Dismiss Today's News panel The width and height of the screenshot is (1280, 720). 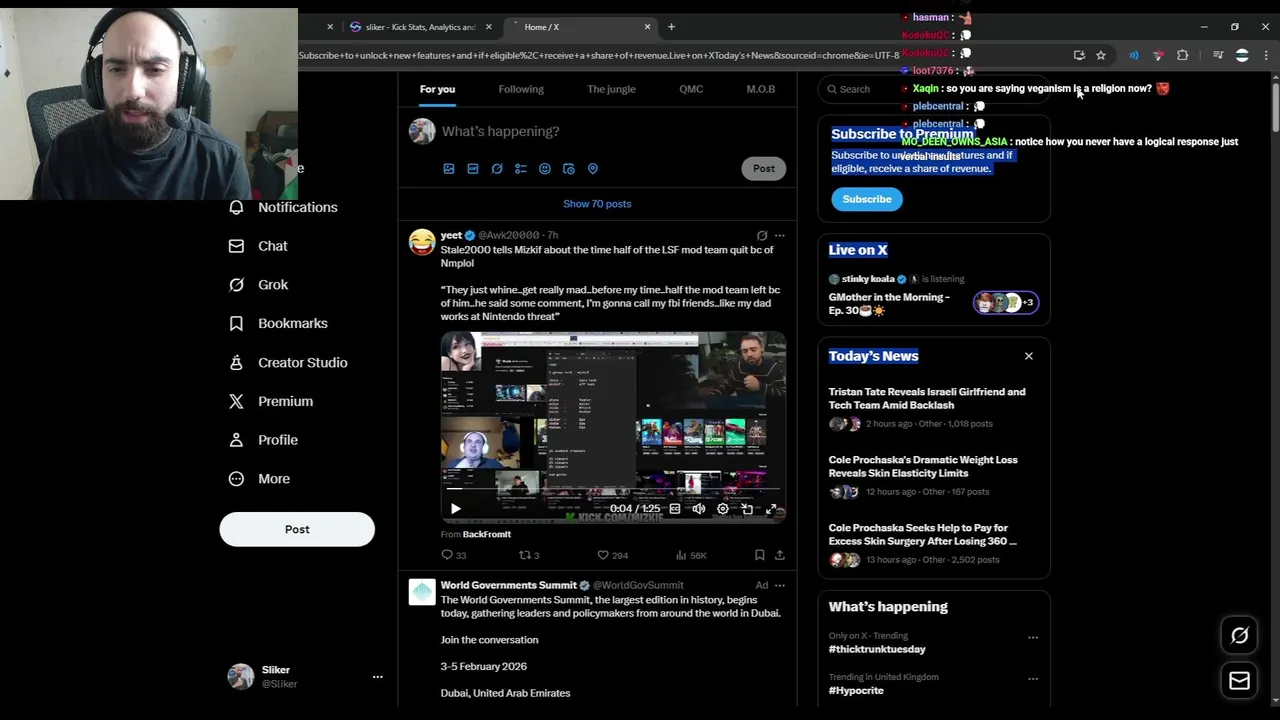1028,356
